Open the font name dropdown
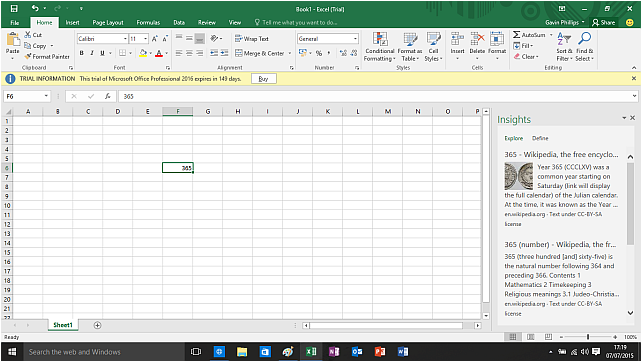 point(125,39)
